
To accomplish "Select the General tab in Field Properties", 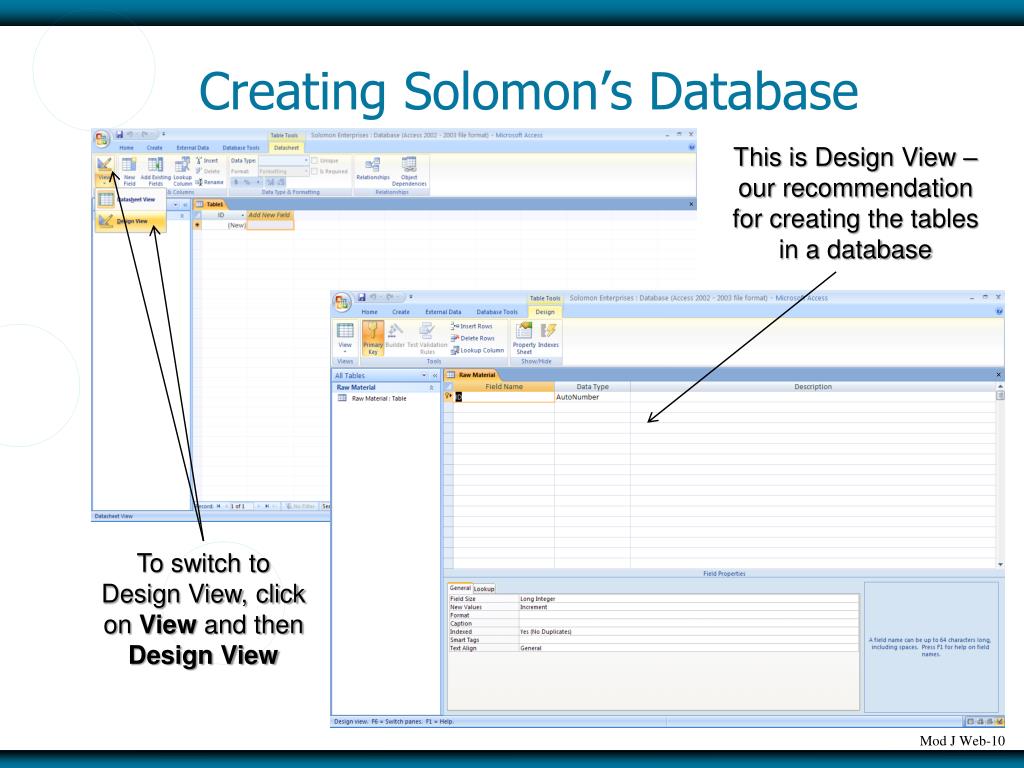I will pos(460,588).
